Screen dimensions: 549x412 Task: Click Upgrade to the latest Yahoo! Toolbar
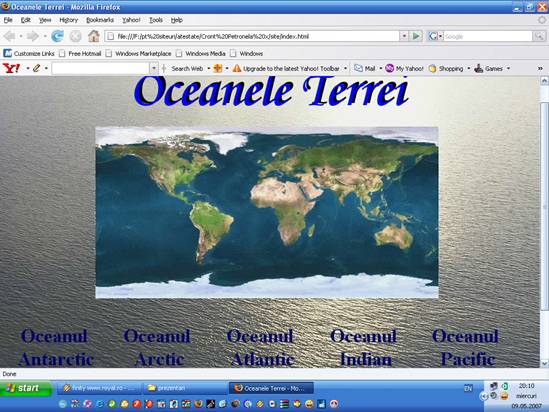pos(291,69)
